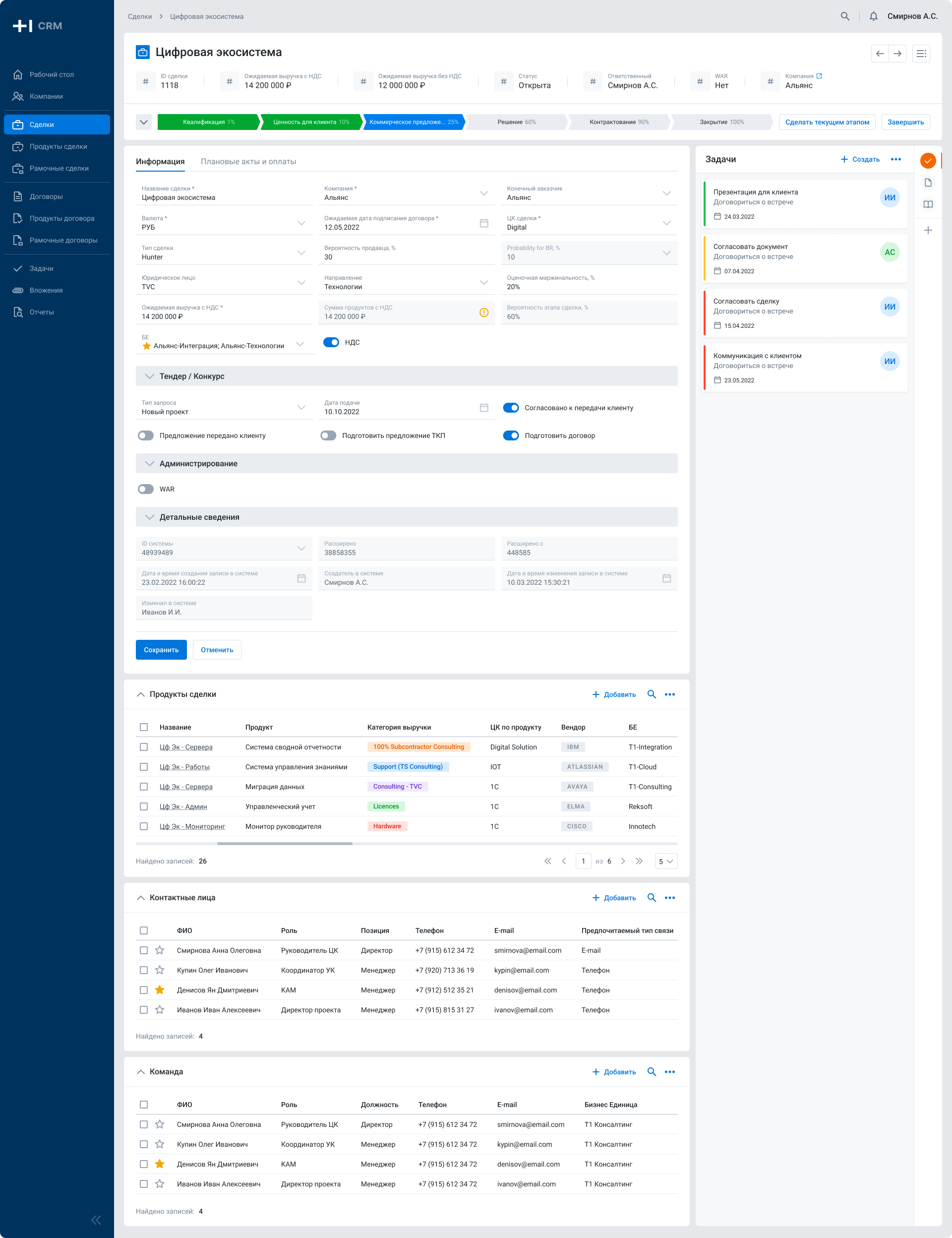Toggle the НДС switch

331,342
